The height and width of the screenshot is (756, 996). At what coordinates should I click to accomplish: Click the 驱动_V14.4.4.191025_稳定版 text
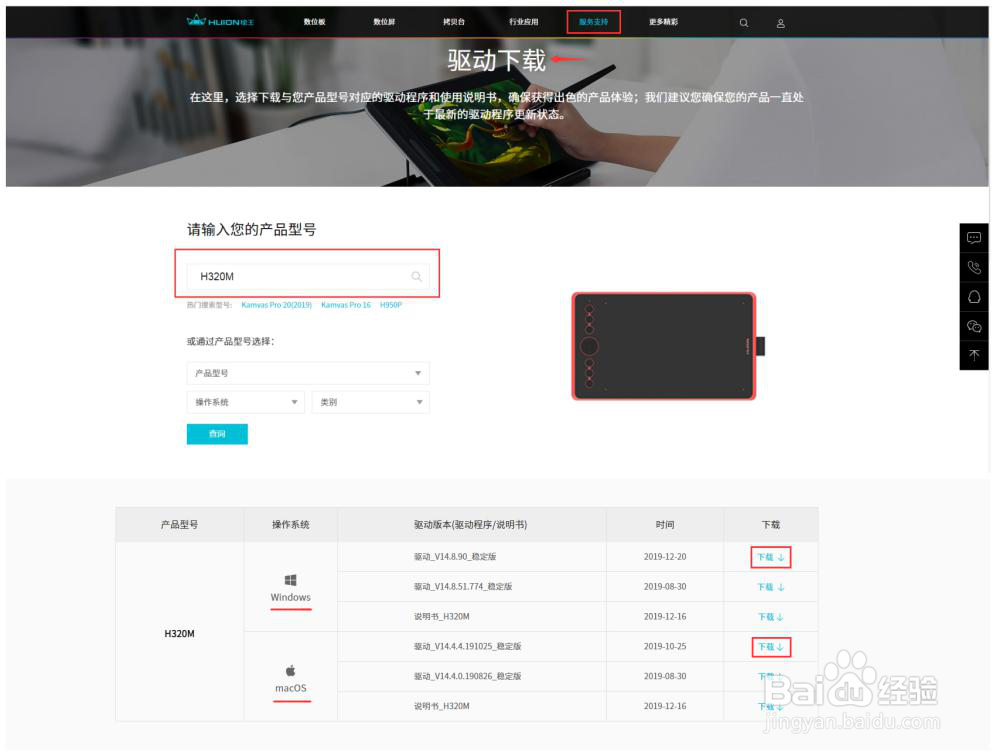click(x=468, y=646)
